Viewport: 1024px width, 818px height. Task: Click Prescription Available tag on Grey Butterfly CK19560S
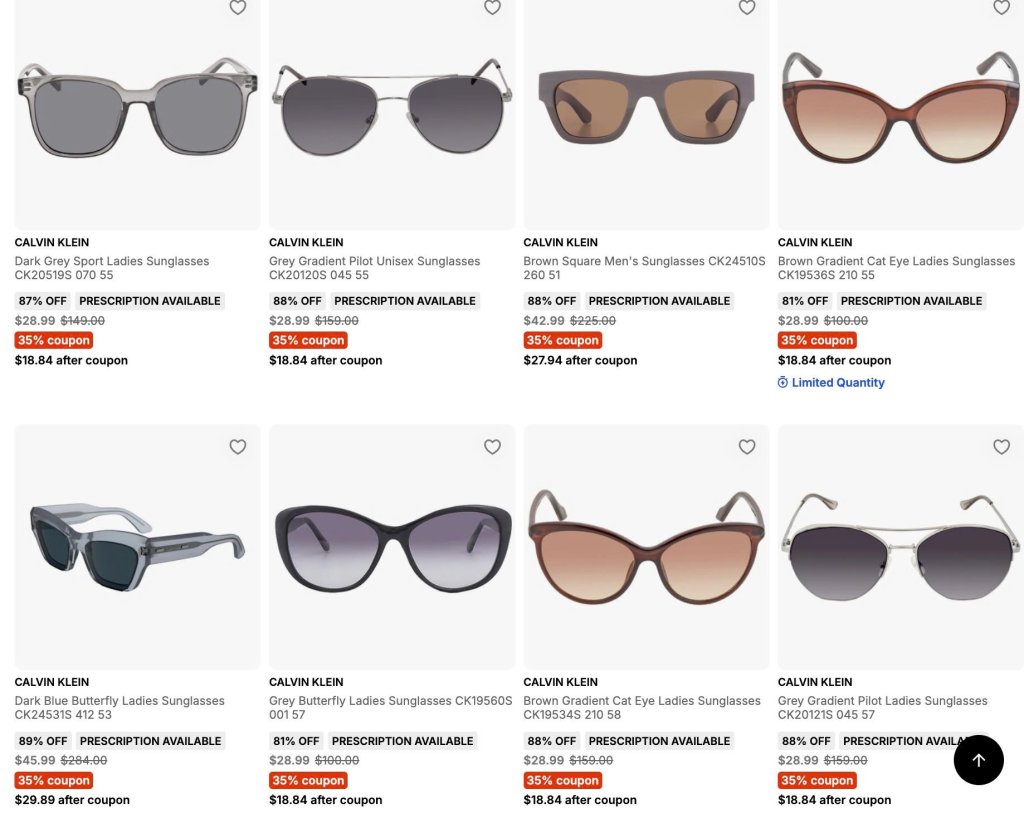[402, 741]
